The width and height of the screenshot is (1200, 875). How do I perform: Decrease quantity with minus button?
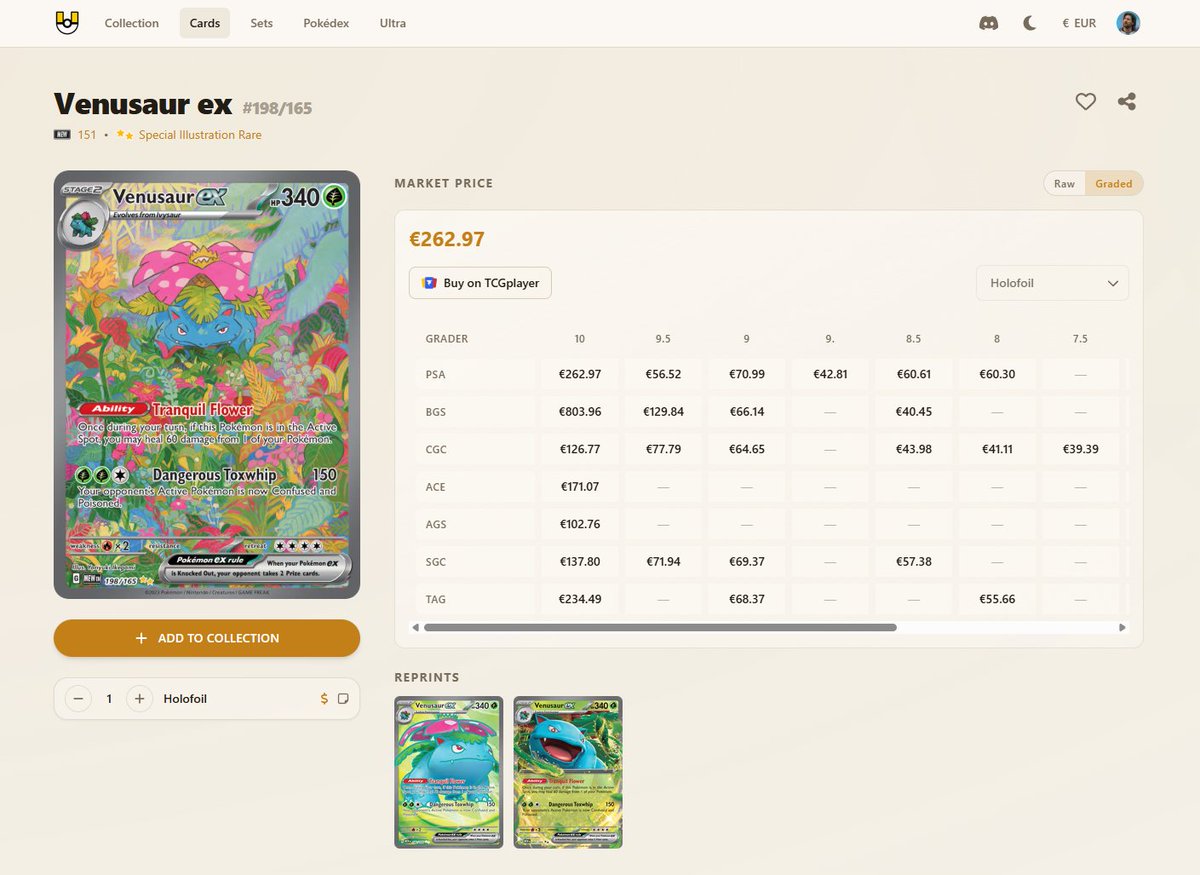(x=78, y=698)
